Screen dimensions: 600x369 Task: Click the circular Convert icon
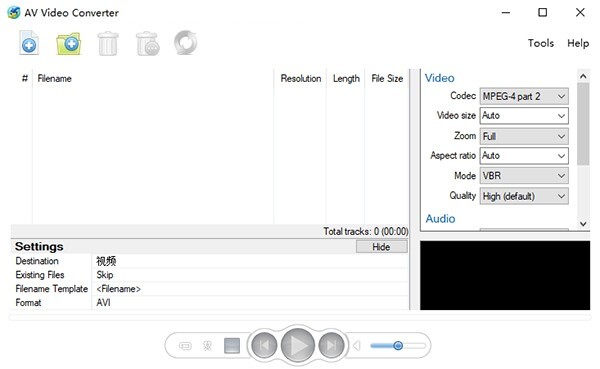[x=186, y=42]
